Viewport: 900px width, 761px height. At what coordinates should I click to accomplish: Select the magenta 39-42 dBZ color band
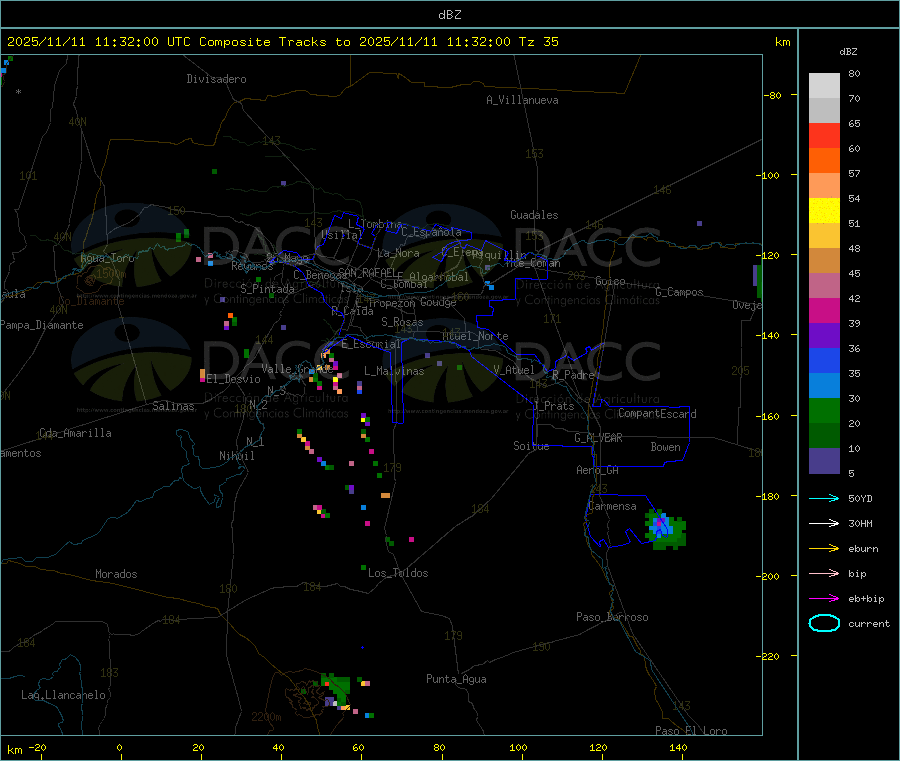[824, 310]
